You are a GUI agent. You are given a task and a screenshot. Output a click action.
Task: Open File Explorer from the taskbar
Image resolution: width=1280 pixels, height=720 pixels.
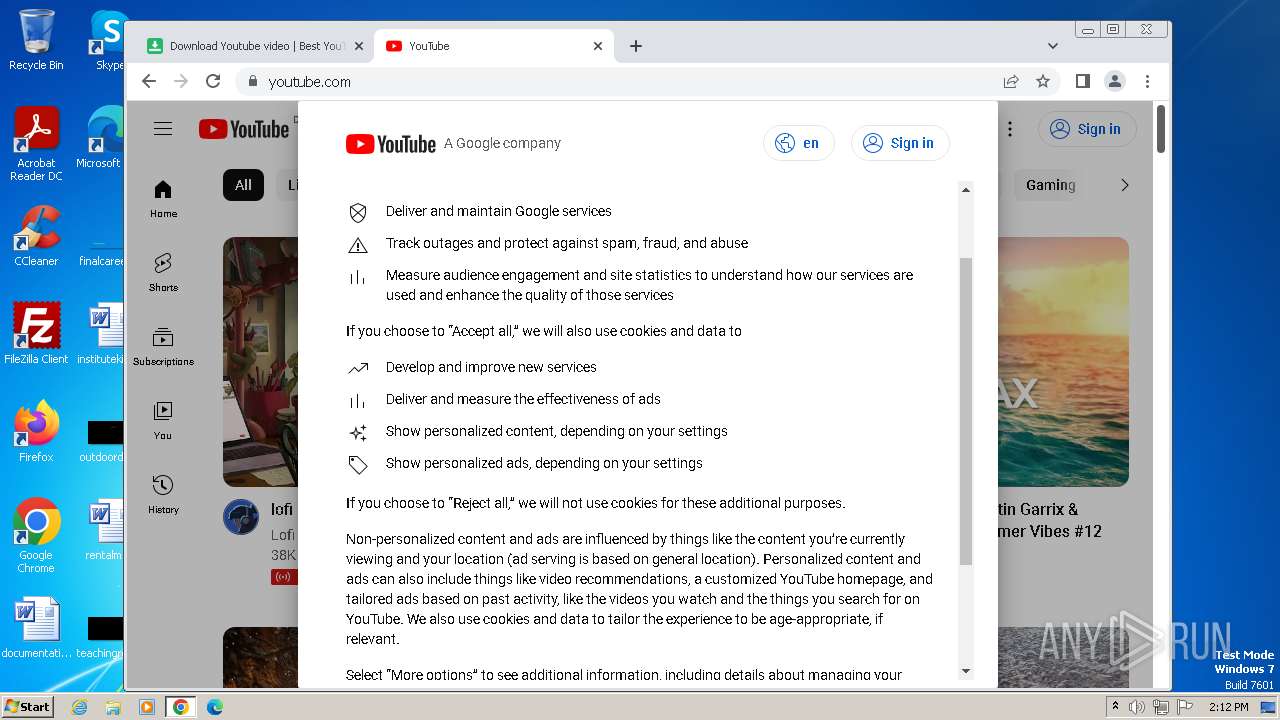tap(113, 707)
